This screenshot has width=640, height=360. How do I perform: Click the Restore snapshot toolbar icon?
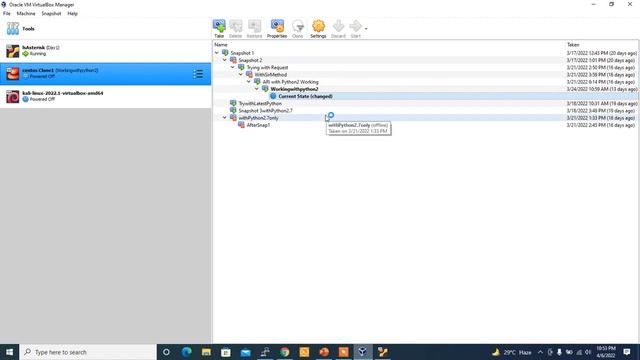pos(254,29)
